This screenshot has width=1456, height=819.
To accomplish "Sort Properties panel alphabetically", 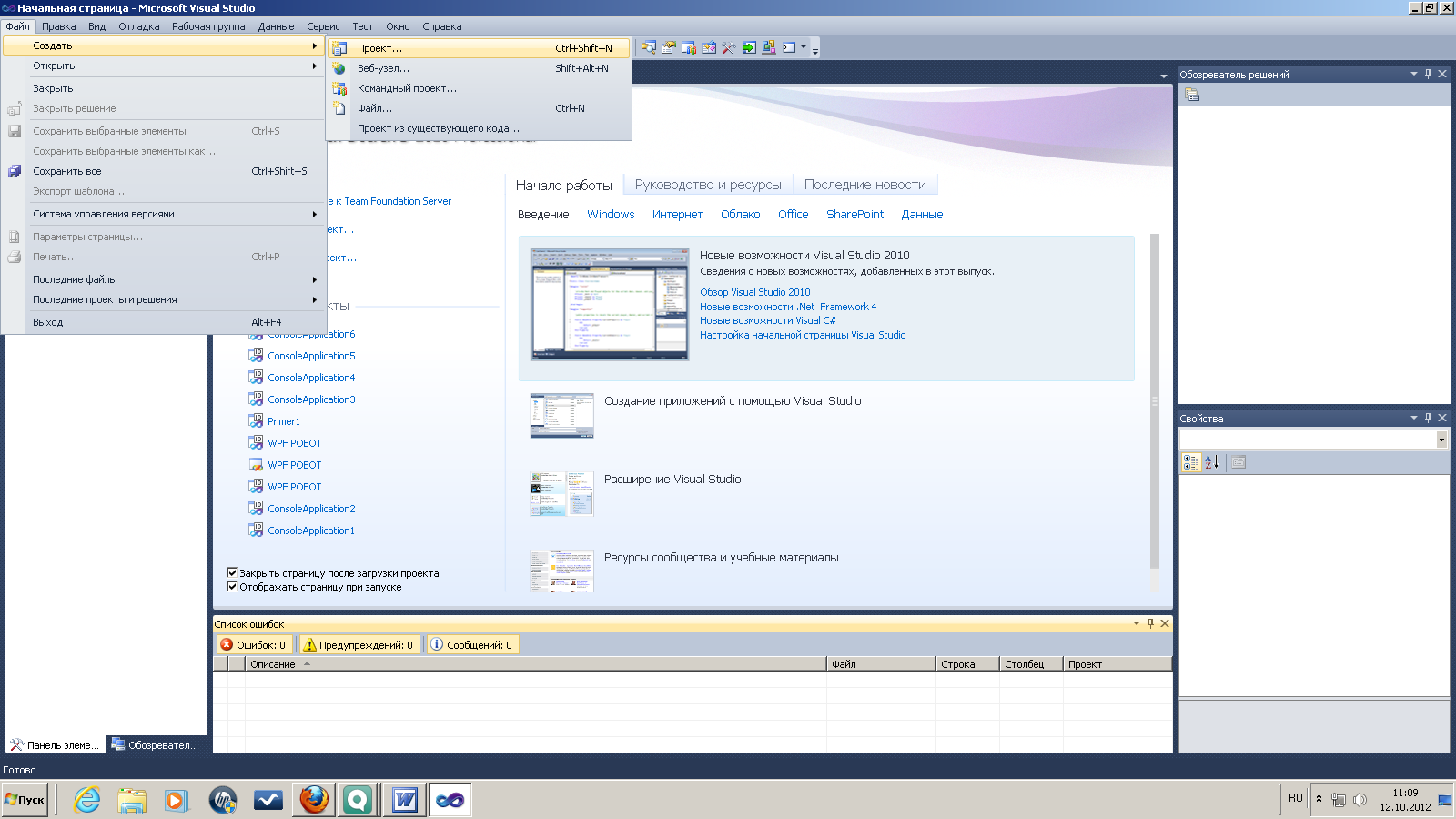I will tap(1212, 462).
